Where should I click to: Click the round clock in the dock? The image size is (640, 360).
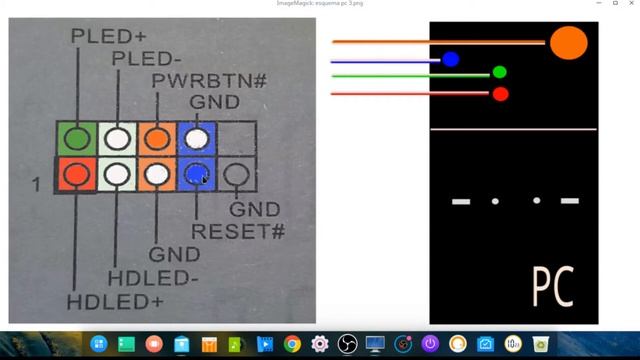tap(513, 344)
